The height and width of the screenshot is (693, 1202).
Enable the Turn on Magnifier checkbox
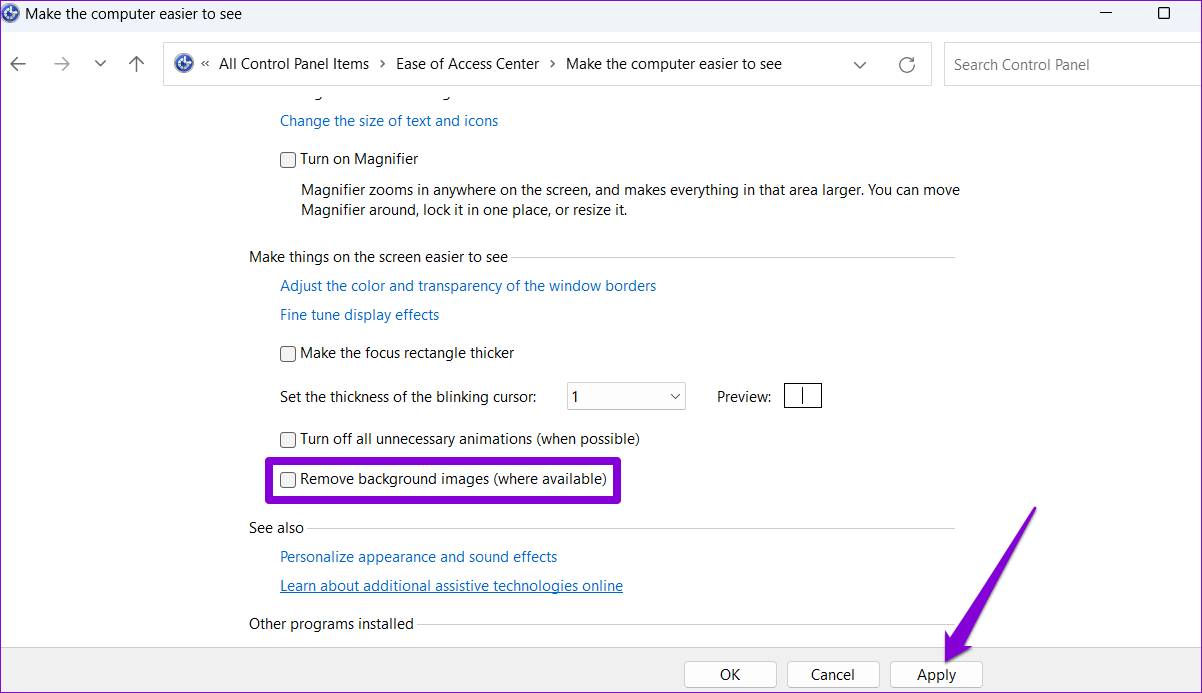coord(288,159)
